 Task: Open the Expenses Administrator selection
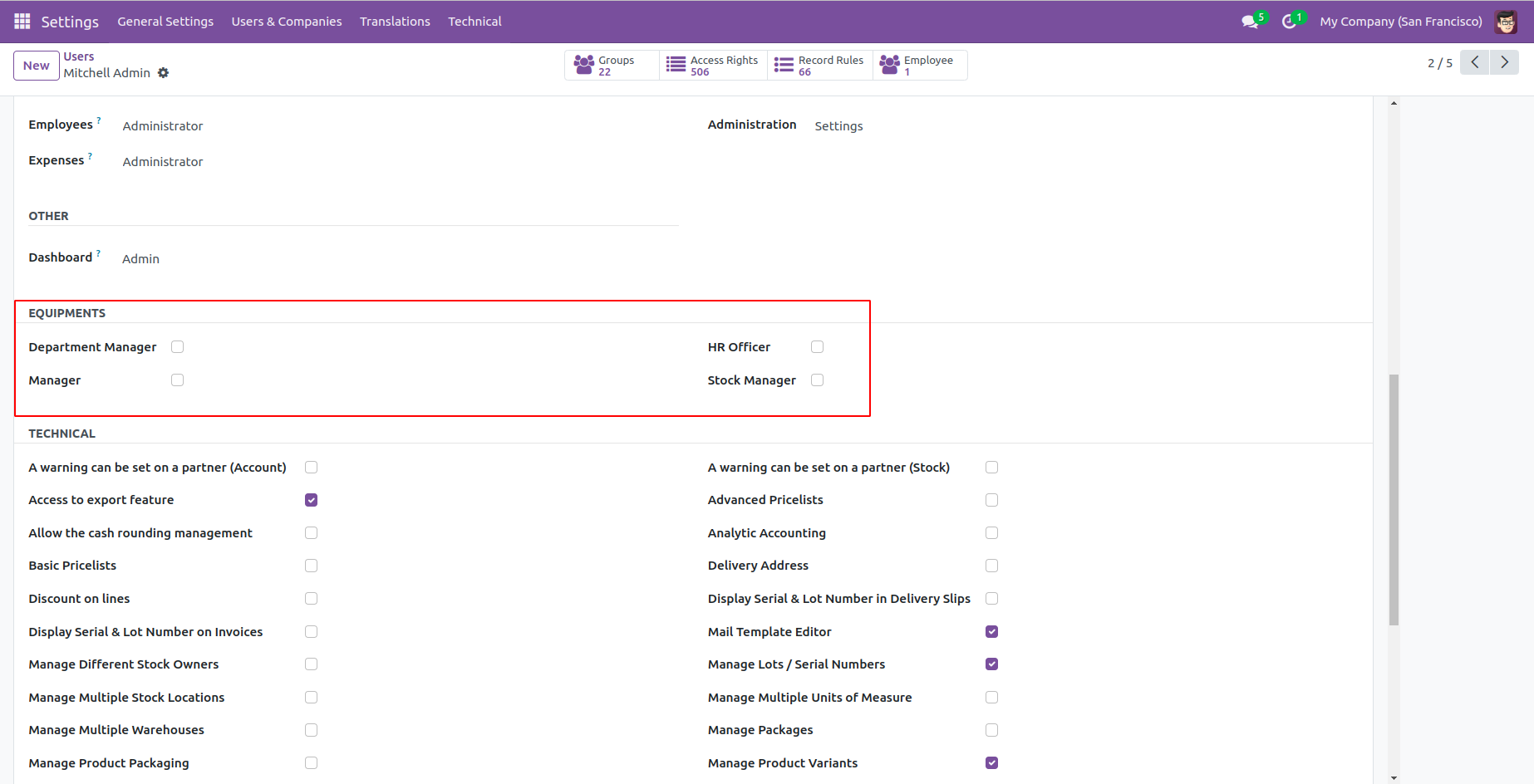pos(163,162)
